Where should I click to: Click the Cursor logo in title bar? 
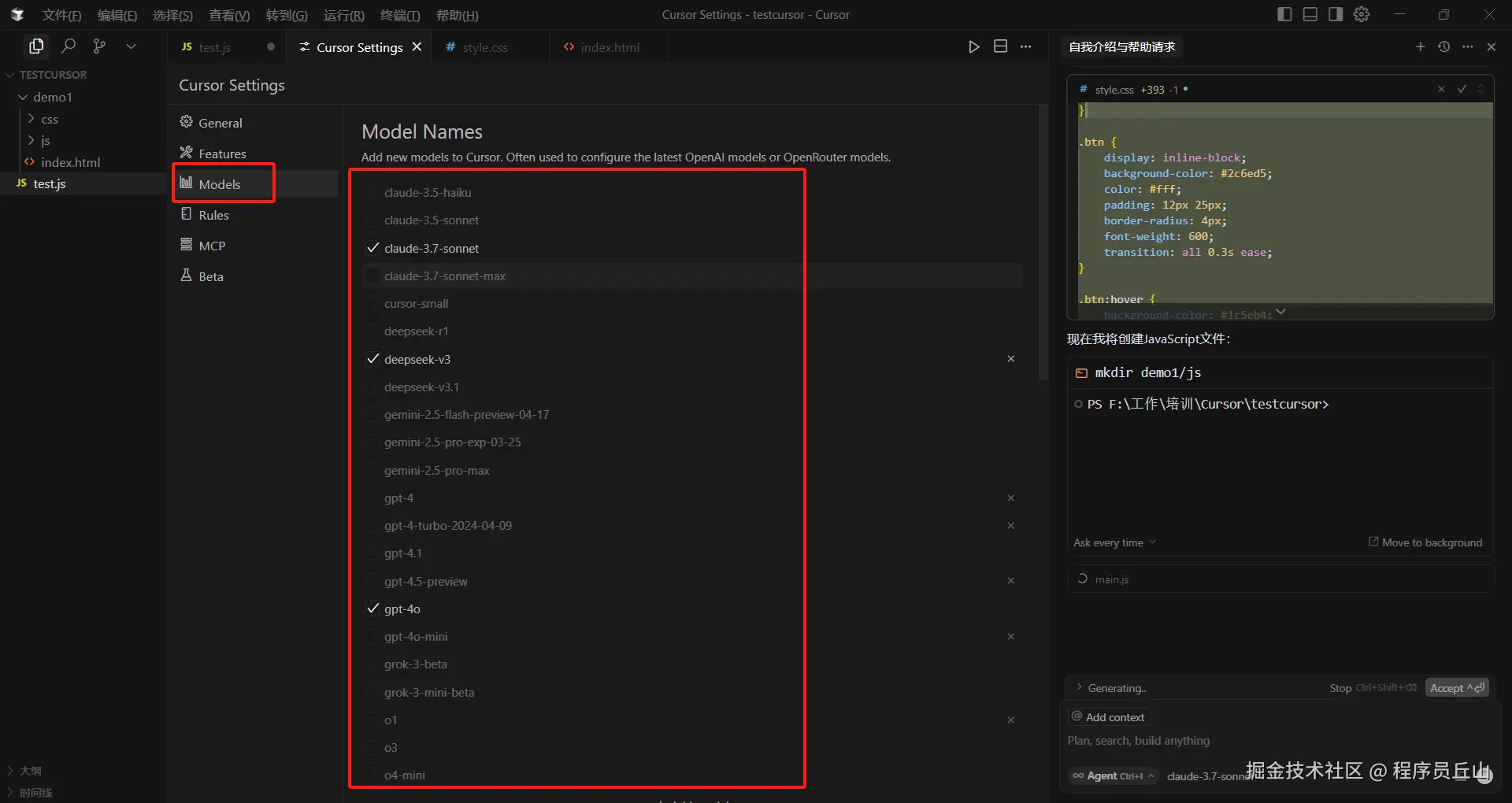point(17,14)
